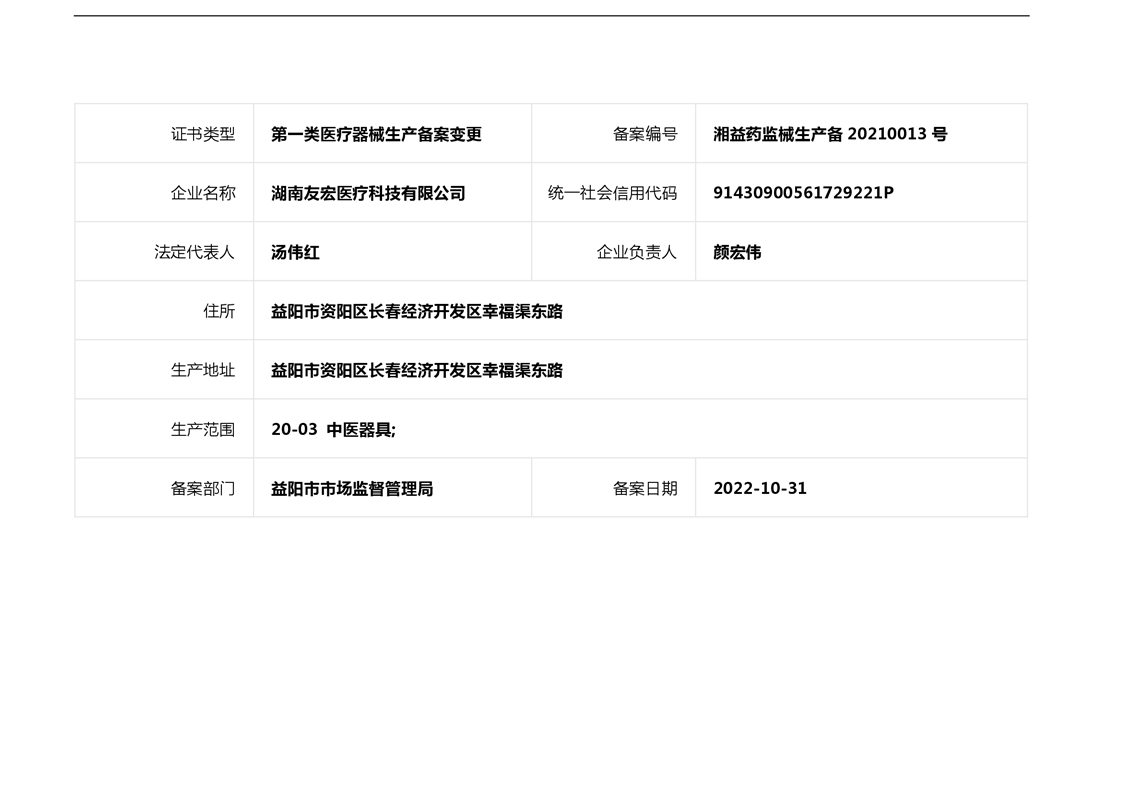
Task: Click the 住所 label cell
Action: [x=219, y=311]
